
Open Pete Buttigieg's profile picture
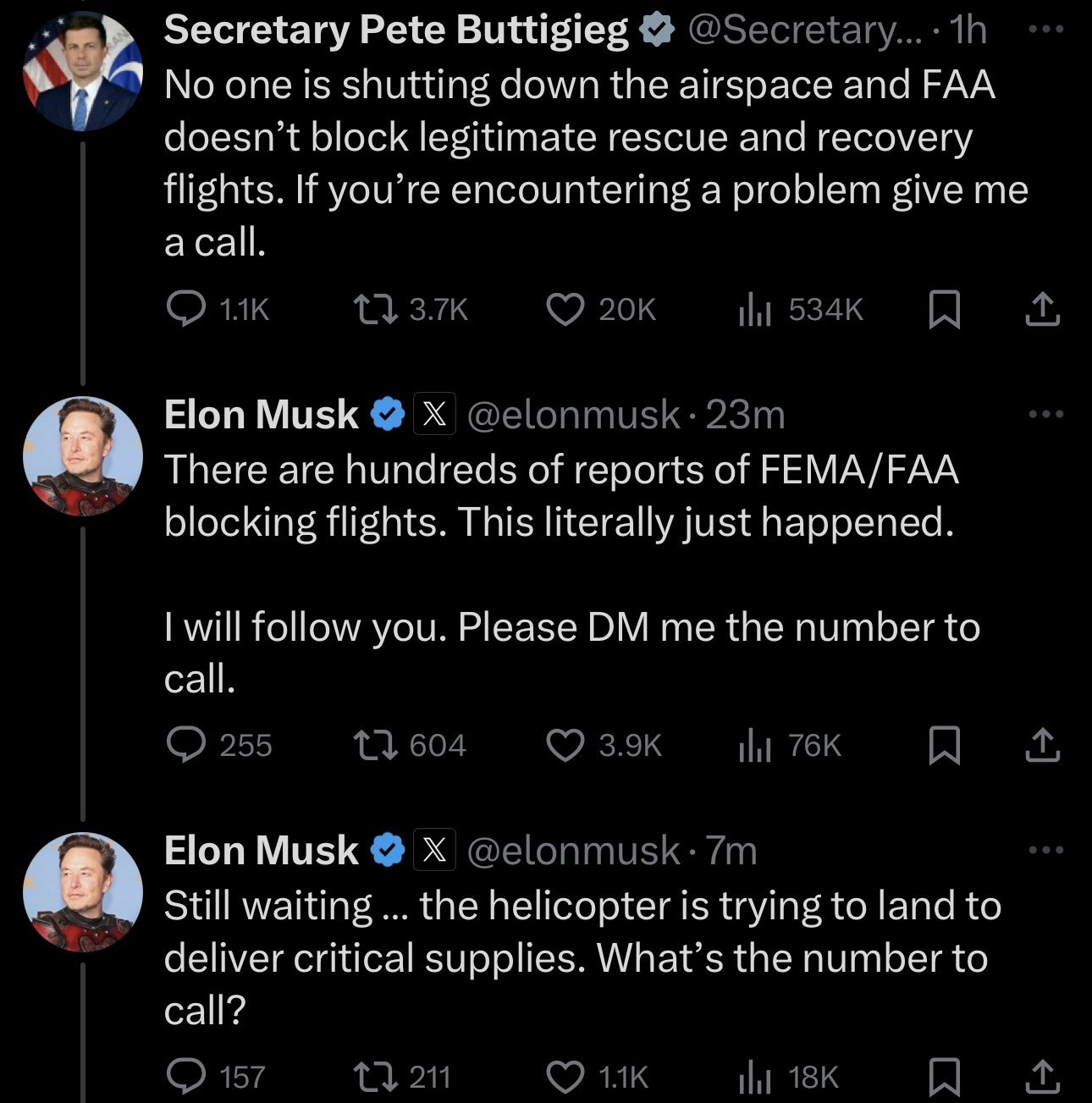coord(82,69)
